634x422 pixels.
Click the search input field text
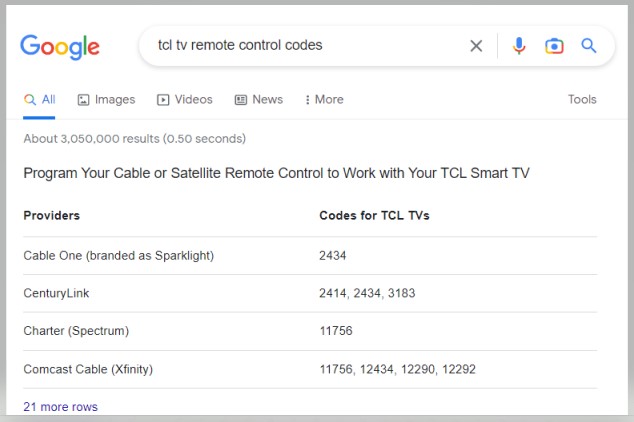click(240, 45)
